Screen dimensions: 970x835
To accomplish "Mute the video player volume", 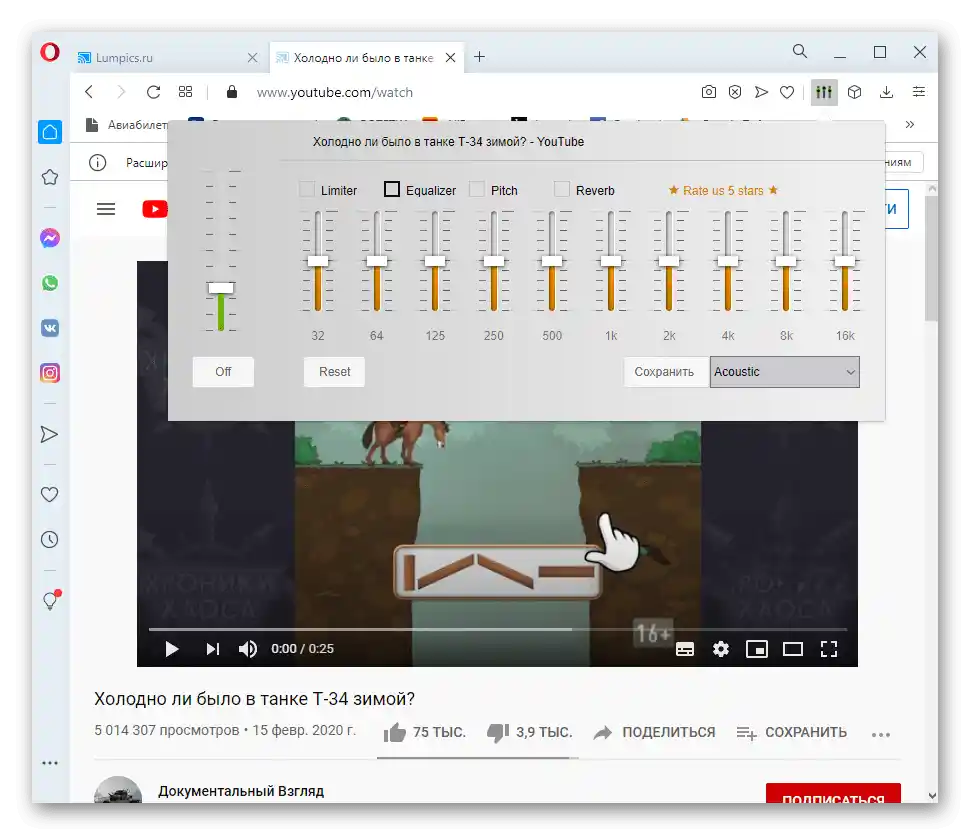I will click(247, 649).
